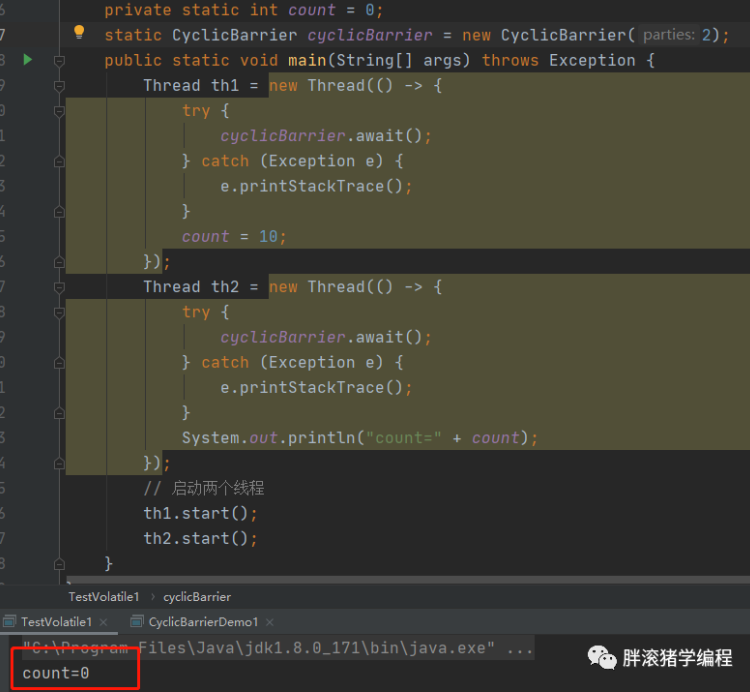Viewport: 750px width, 692px height.
Task: Click 'count = 10' assignment text
Action: point(234,236)
